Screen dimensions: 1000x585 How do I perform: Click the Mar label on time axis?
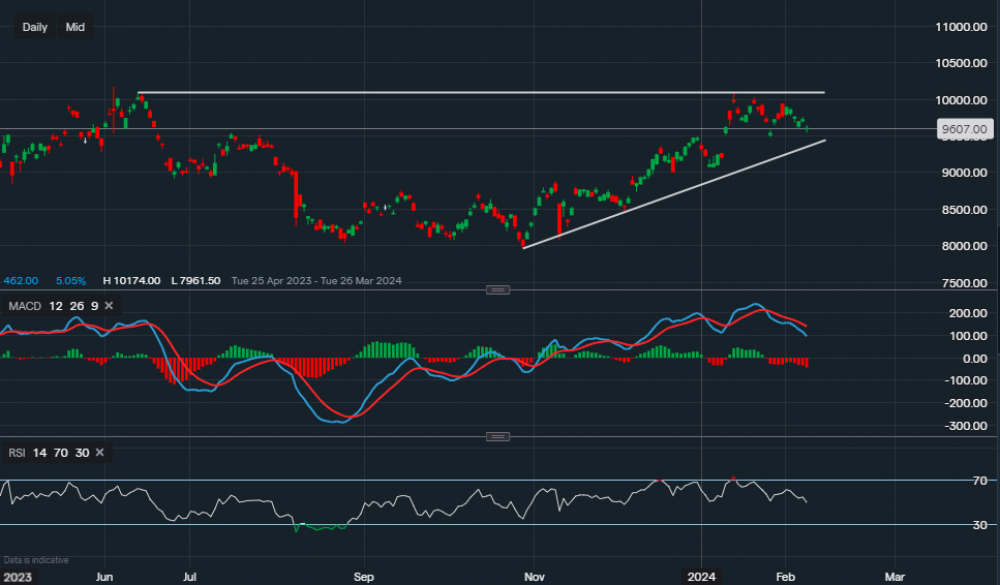pos(895,576)
